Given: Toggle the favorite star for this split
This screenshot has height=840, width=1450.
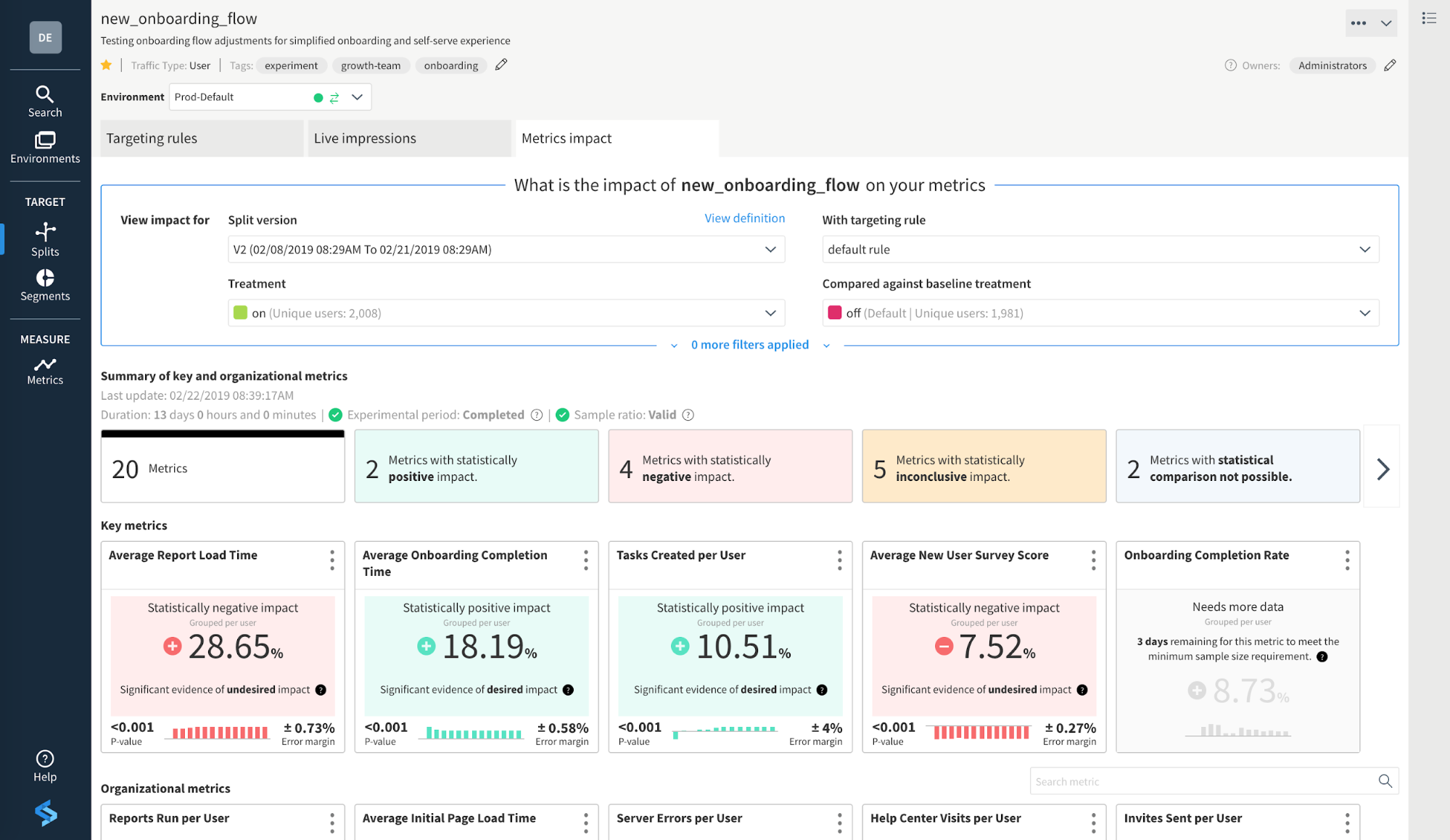Looking at the screenshot, I should coord(107,65).
